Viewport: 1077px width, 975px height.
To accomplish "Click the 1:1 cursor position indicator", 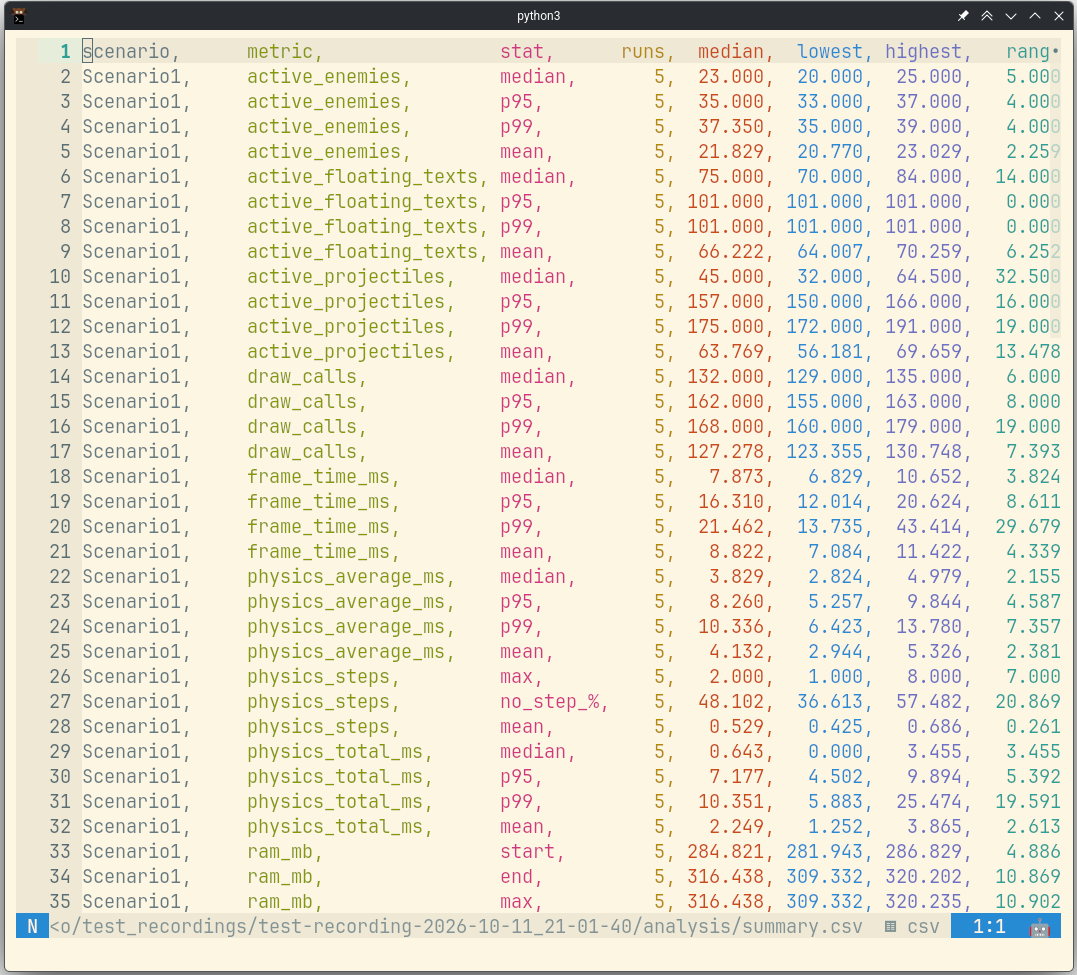I will 989,926.
